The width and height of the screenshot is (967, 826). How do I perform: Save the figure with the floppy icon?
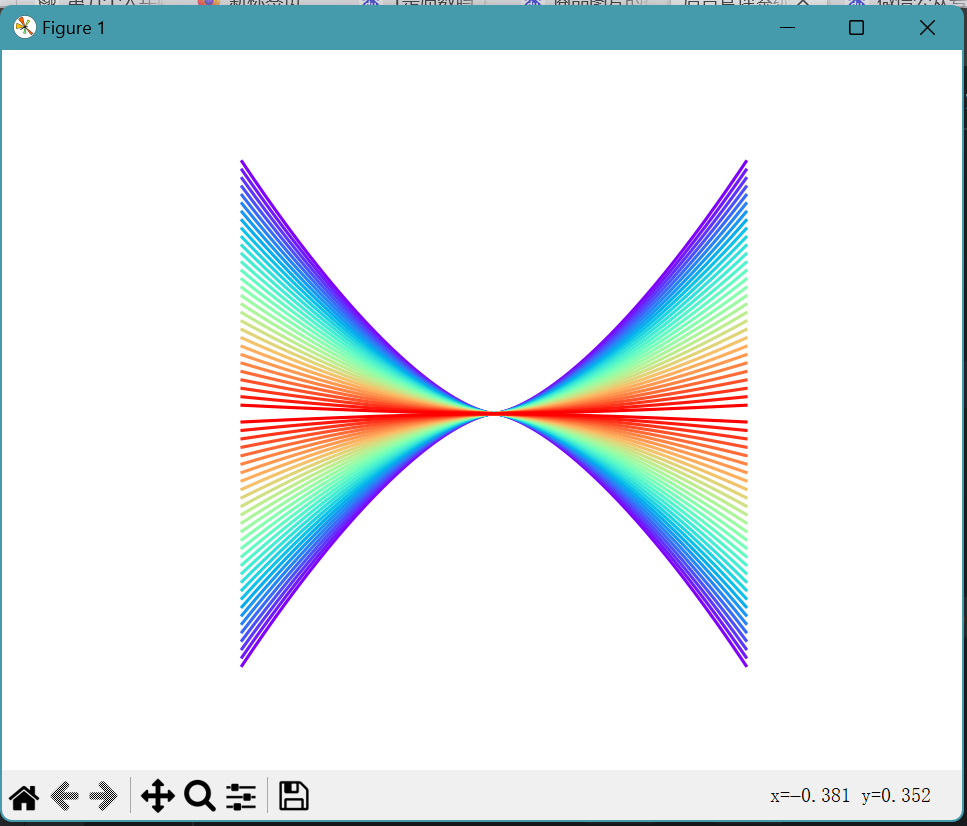293,797
